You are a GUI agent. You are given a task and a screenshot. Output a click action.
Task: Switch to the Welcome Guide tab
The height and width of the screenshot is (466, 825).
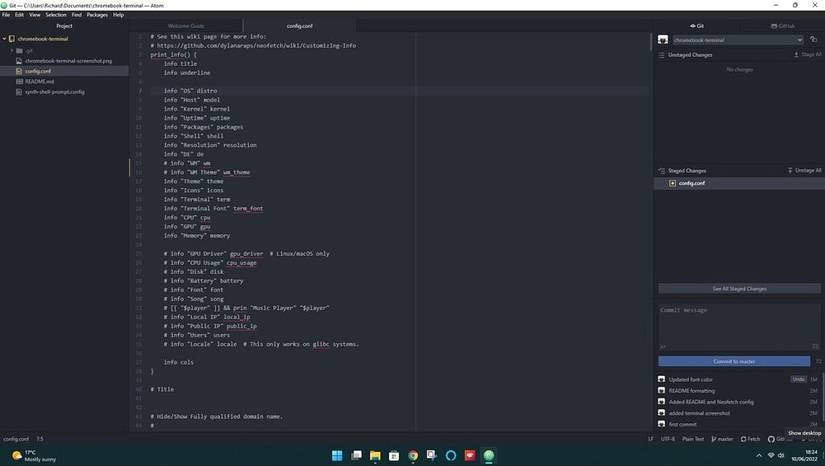click(186, 26)
